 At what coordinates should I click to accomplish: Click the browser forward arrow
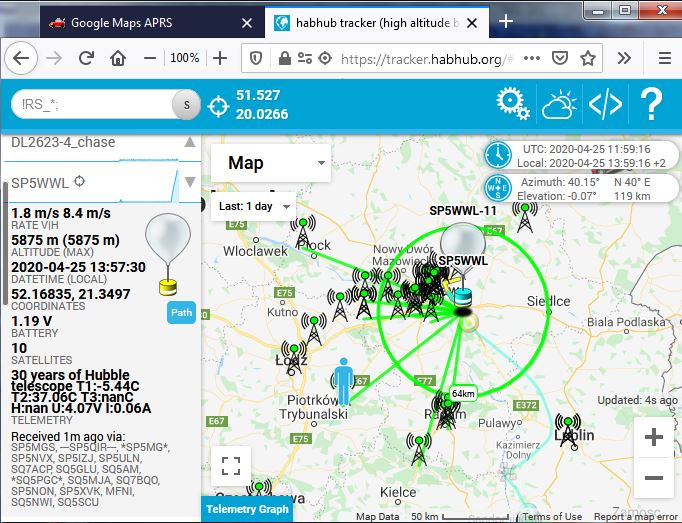tap(54, 58)
